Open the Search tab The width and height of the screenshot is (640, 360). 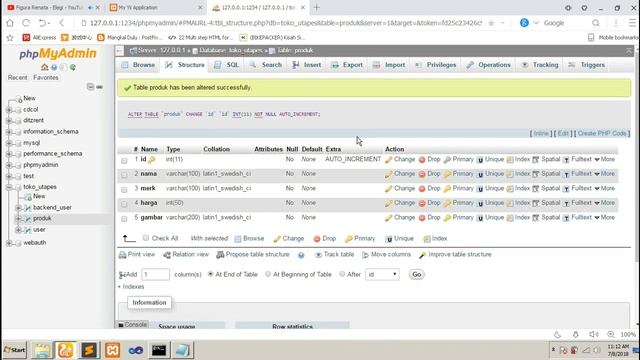click(x=266, y=65)
